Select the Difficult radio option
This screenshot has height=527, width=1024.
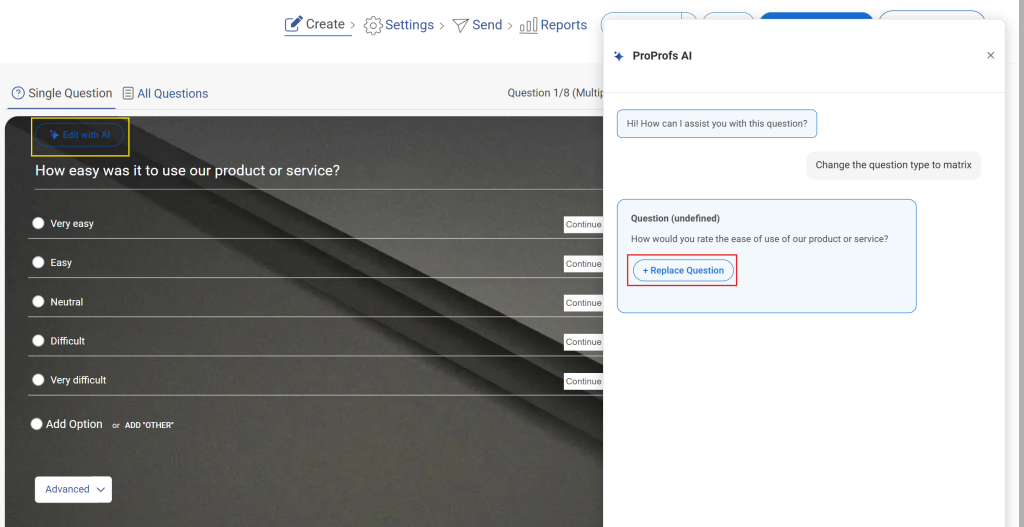(38, 341)
